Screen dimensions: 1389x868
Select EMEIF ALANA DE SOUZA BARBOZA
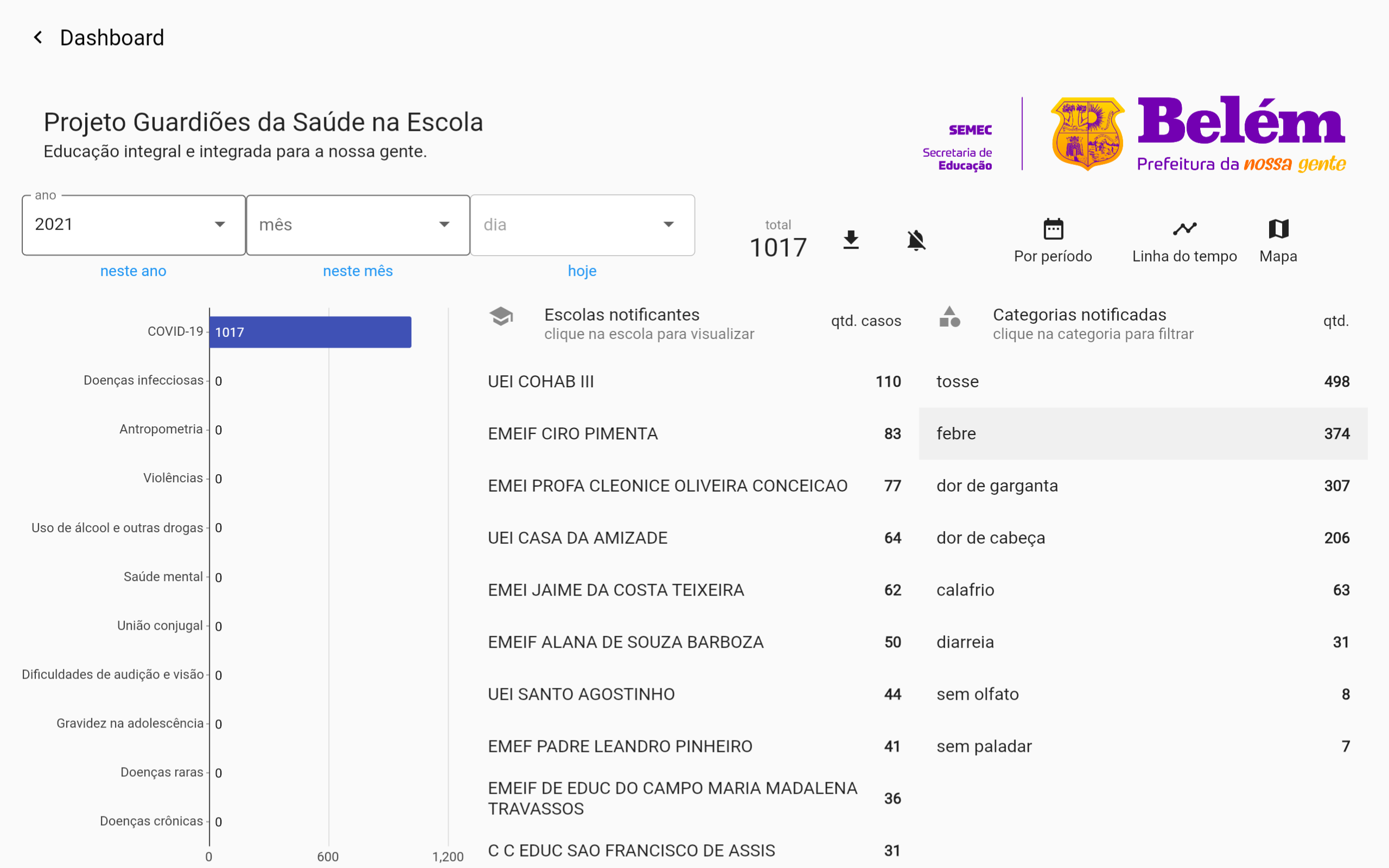pyautogui.click(x=694, y=642)
